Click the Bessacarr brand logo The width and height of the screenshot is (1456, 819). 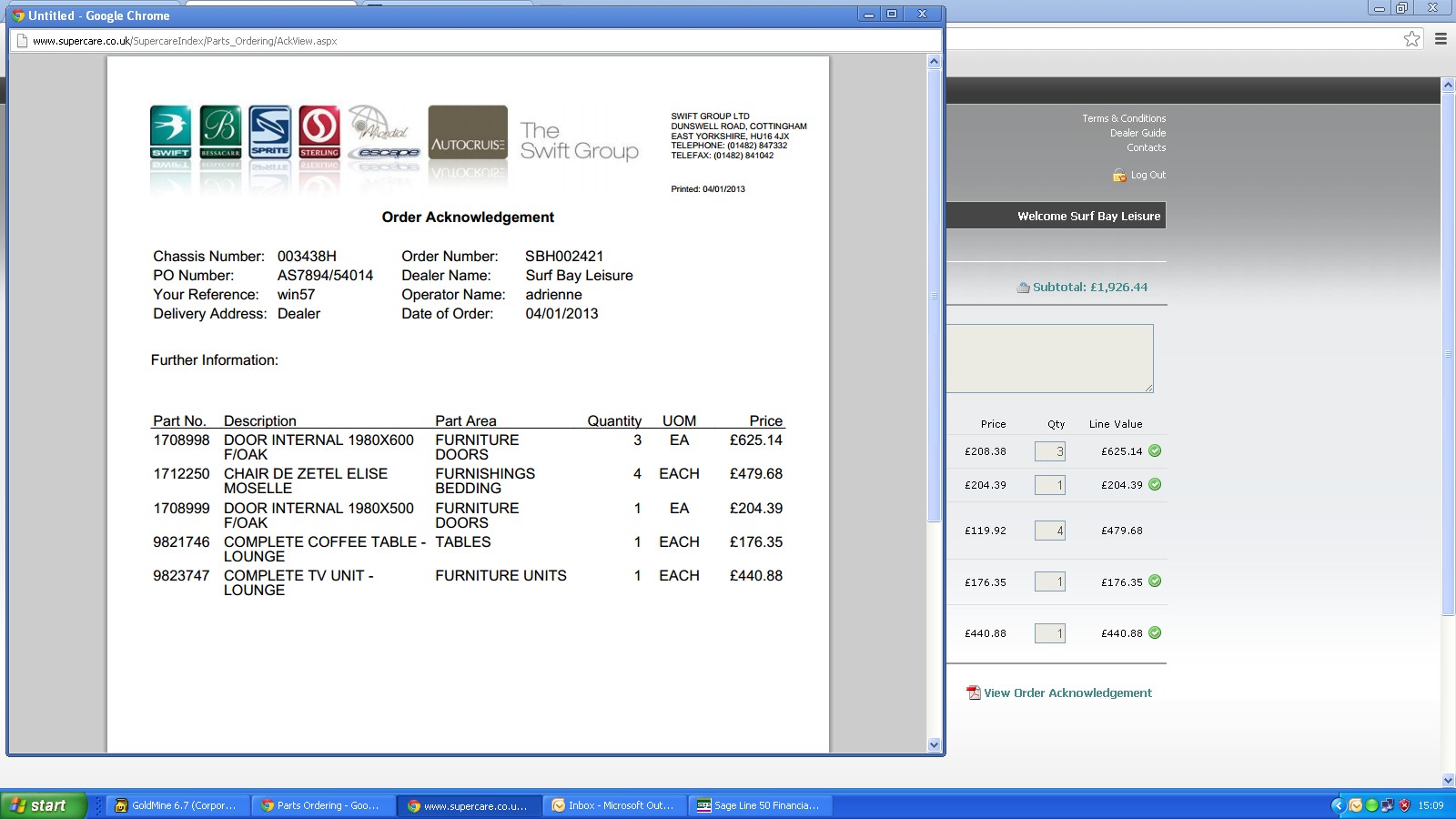pyautogui.click(x=220, y=131)
